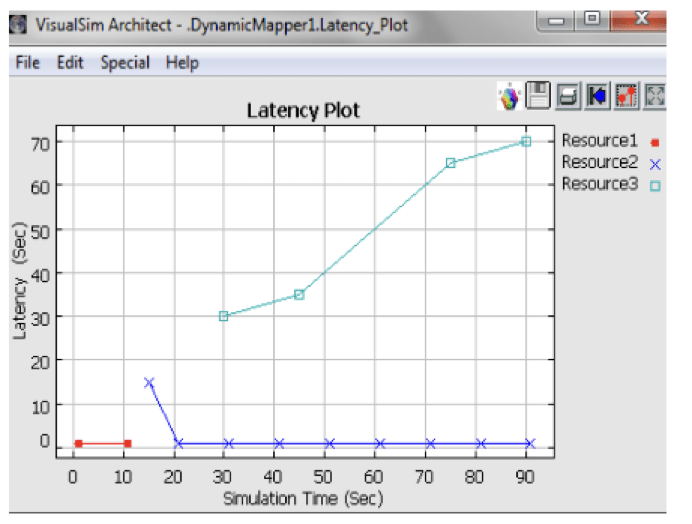This screenshot has width=692, height=524.
Task: Click the blue arrow reset axes icon
Action: point(597,96)
